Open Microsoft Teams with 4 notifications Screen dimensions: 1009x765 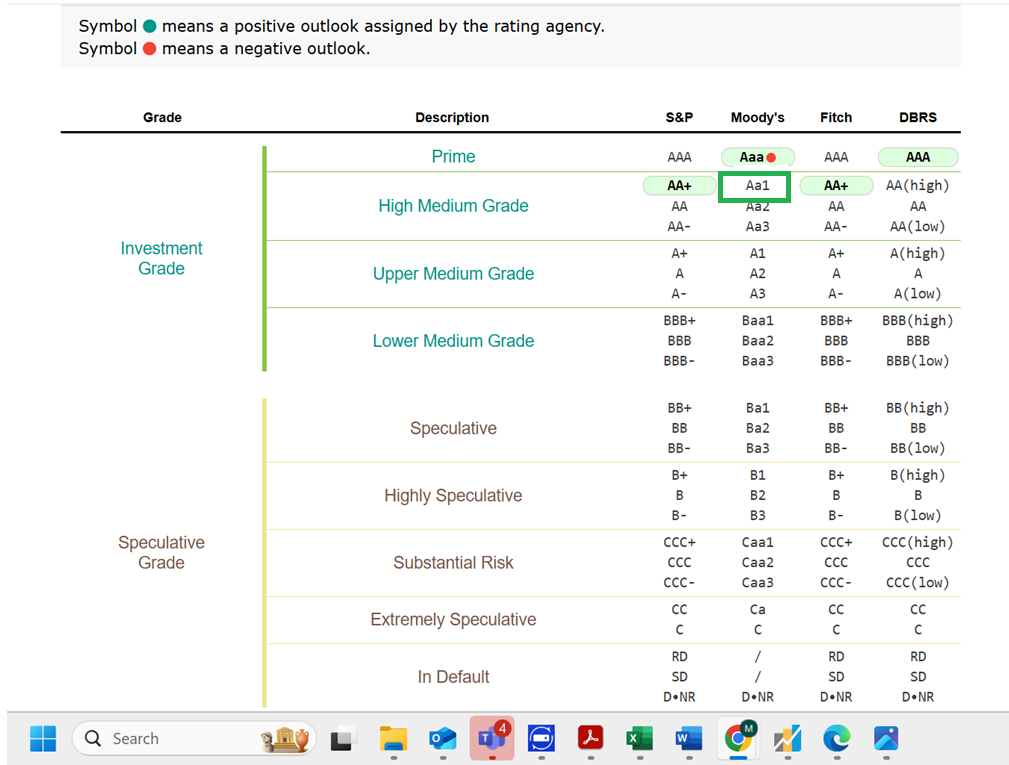coord(492,738)
